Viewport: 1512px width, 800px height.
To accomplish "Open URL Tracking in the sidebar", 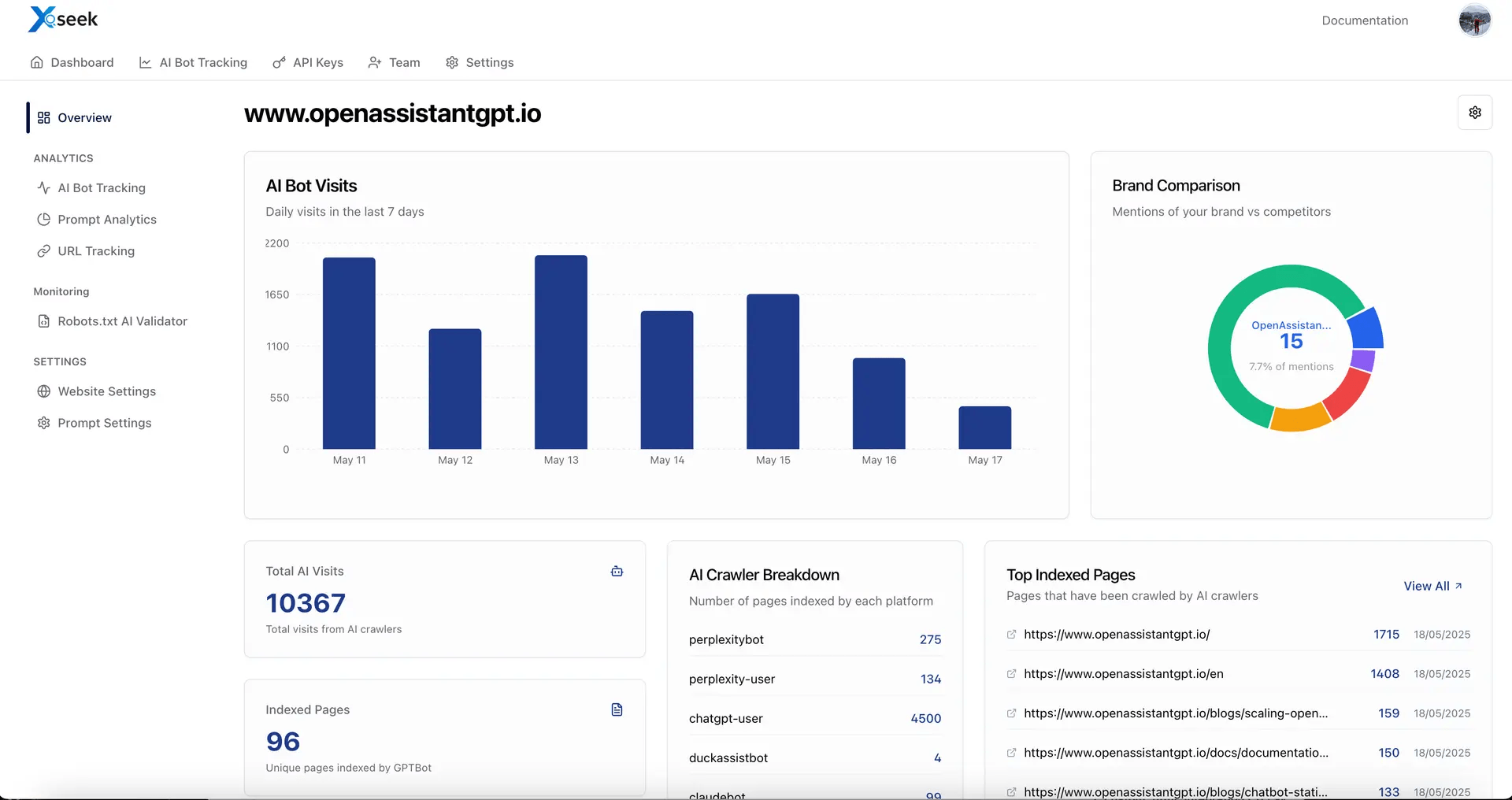I will tap(95, 251).
